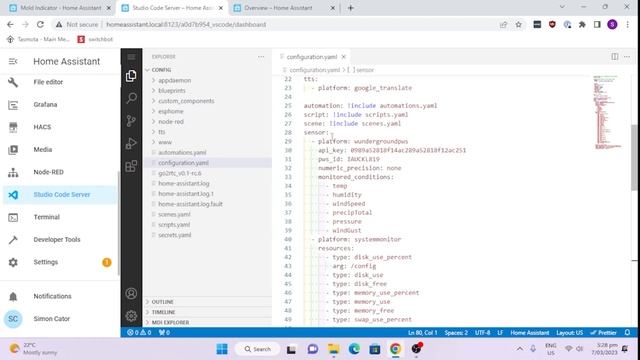Open Media in the sidebar
Viewport: 640px width, 360px height.
(60, 149)
